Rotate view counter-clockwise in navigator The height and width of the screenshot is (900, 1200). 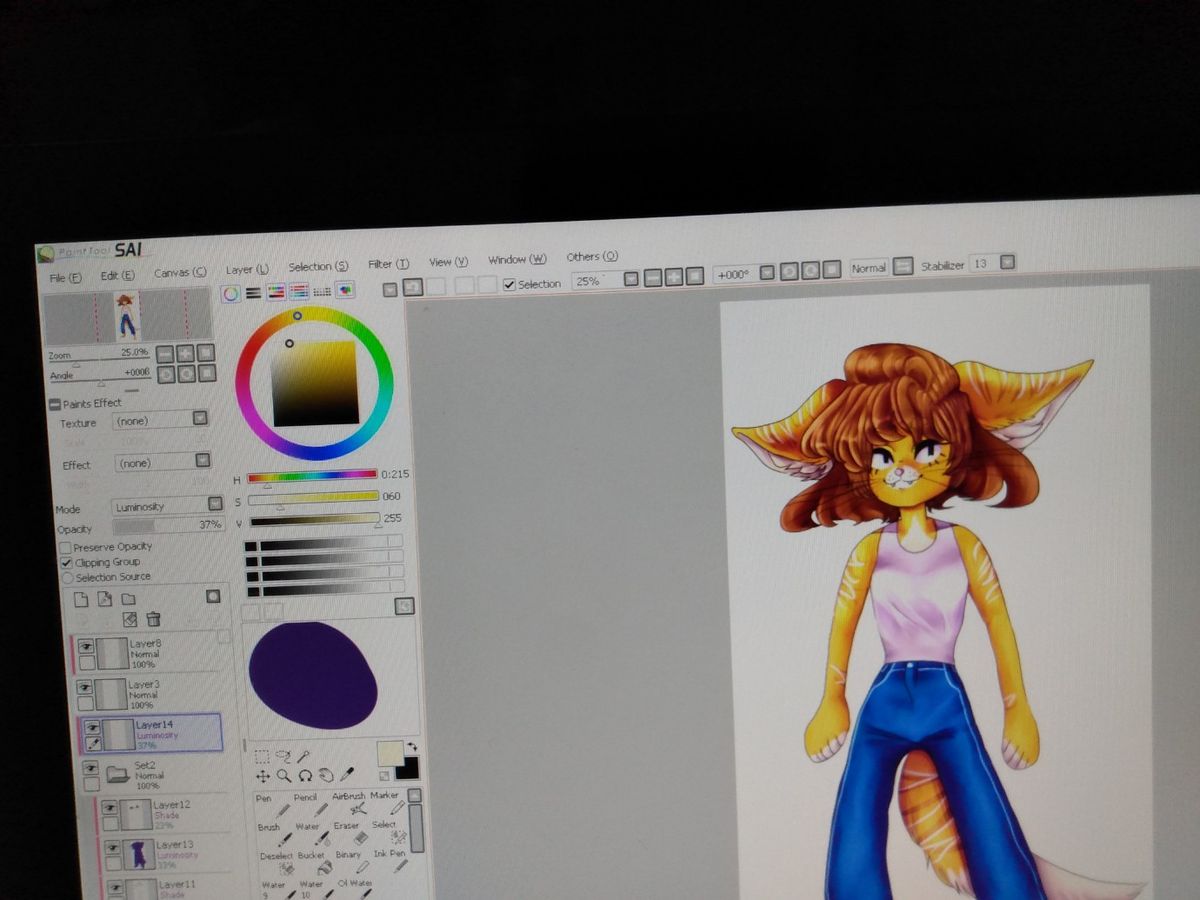[165, 374]
